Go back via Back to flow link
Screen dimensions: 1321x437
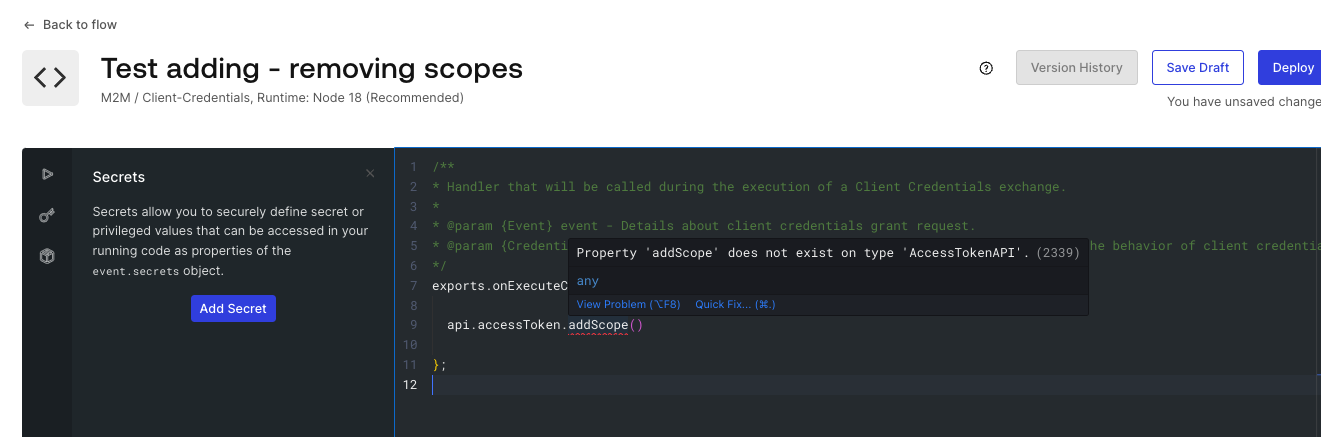pos(70,24)
